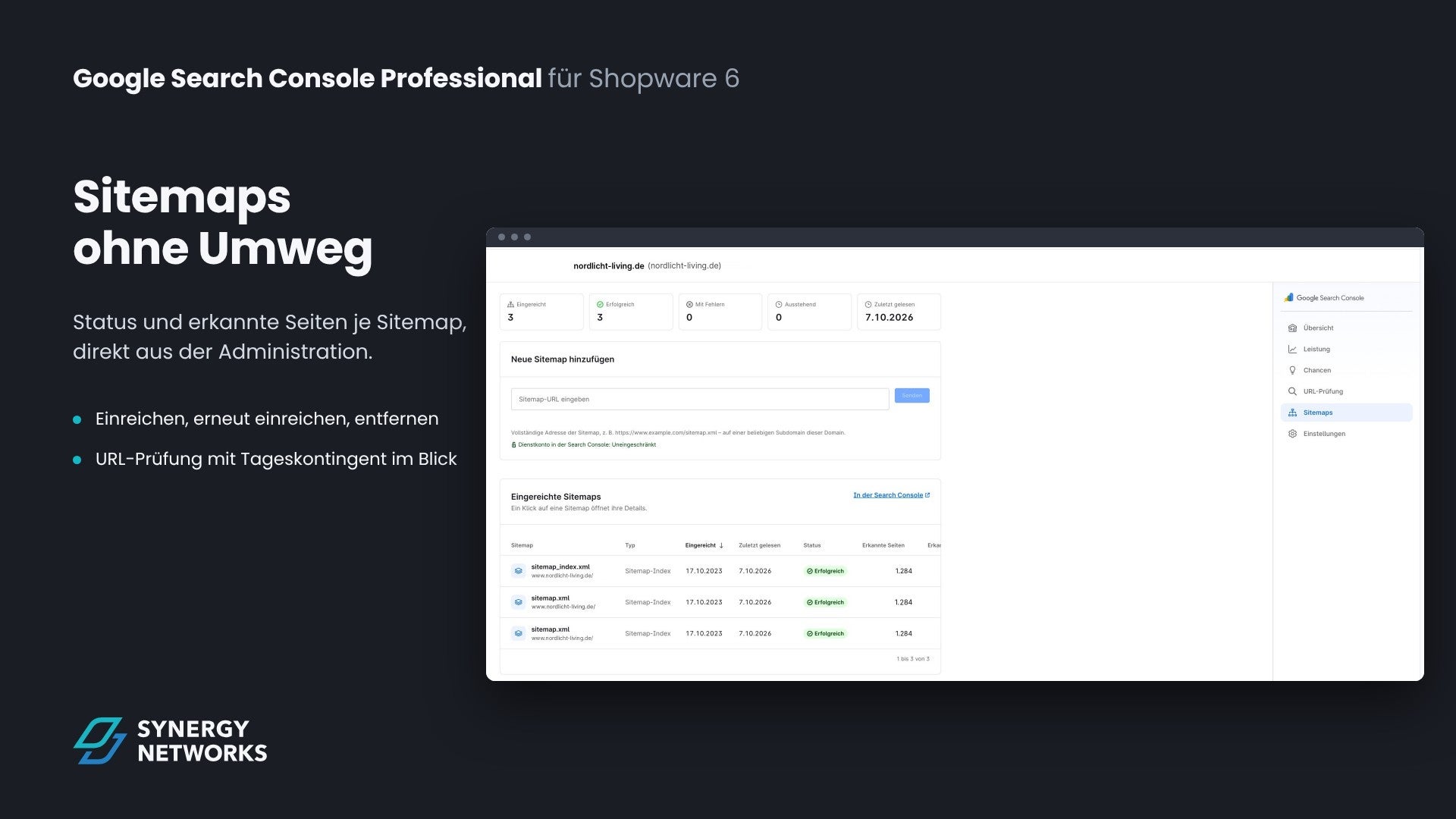Click the Neue Sitemap hinzufügen heading

pyautogui.click(x=563, y=359)
